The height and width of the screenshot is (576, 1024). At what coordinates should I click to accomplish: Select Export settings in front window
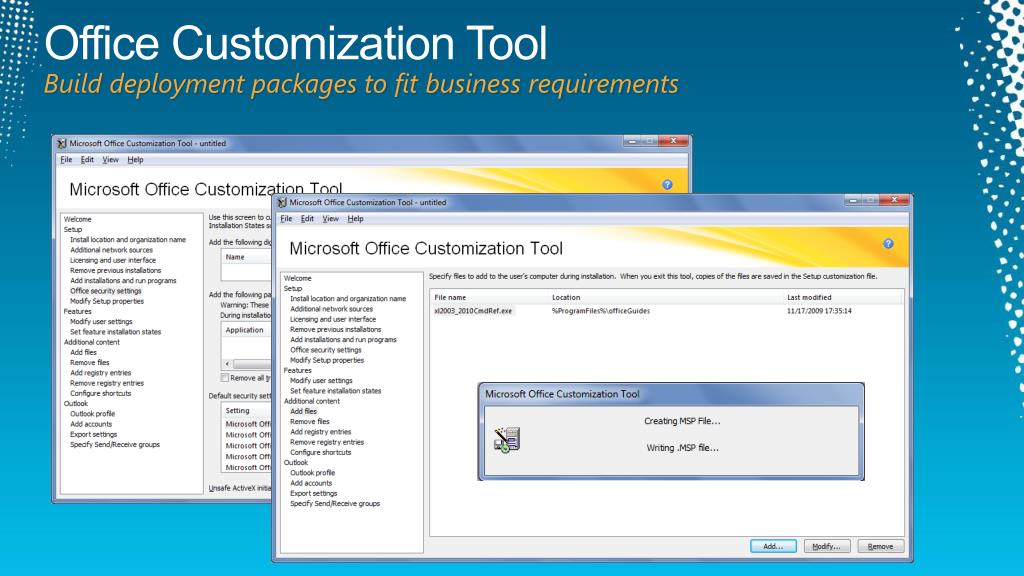[x=314, y=493]
